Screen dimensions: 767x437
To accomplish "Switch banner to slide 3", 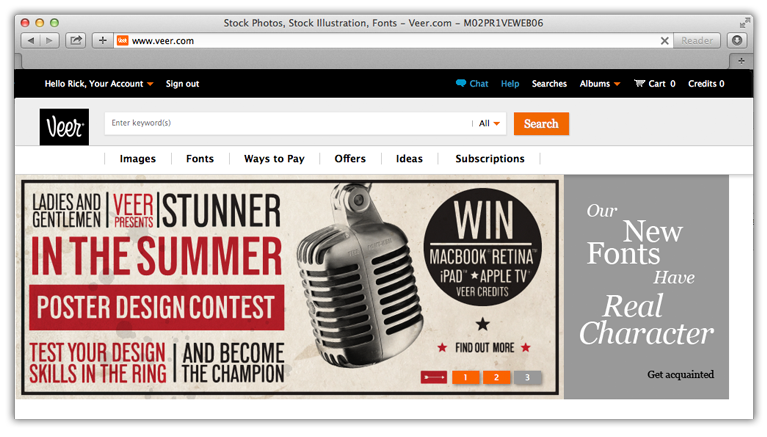I will (527, 377).
